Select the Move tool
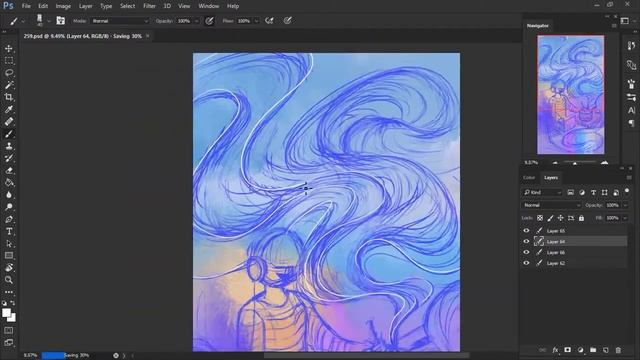This screenshot has height=360, width=640. tap(9, 49)
